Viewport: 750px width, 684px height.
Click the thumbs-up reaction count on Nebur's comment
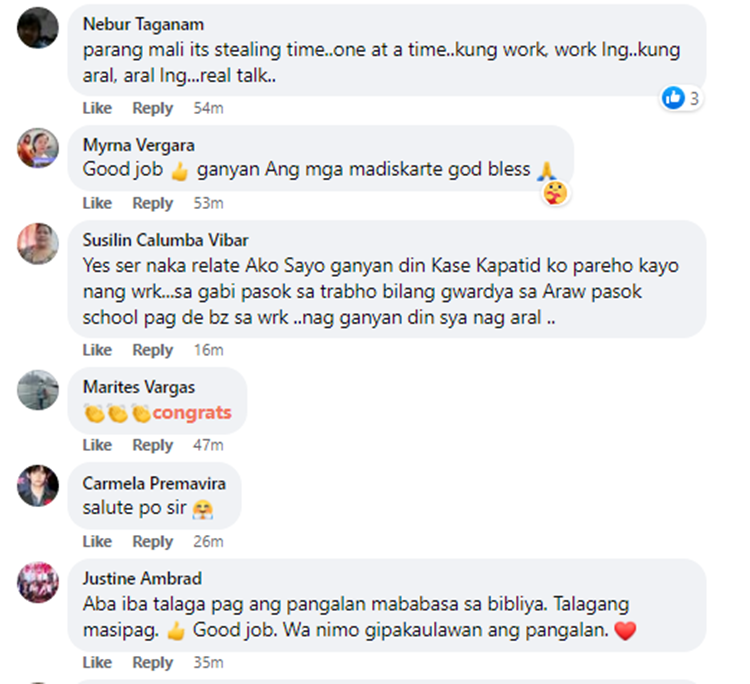coord(681,99)
